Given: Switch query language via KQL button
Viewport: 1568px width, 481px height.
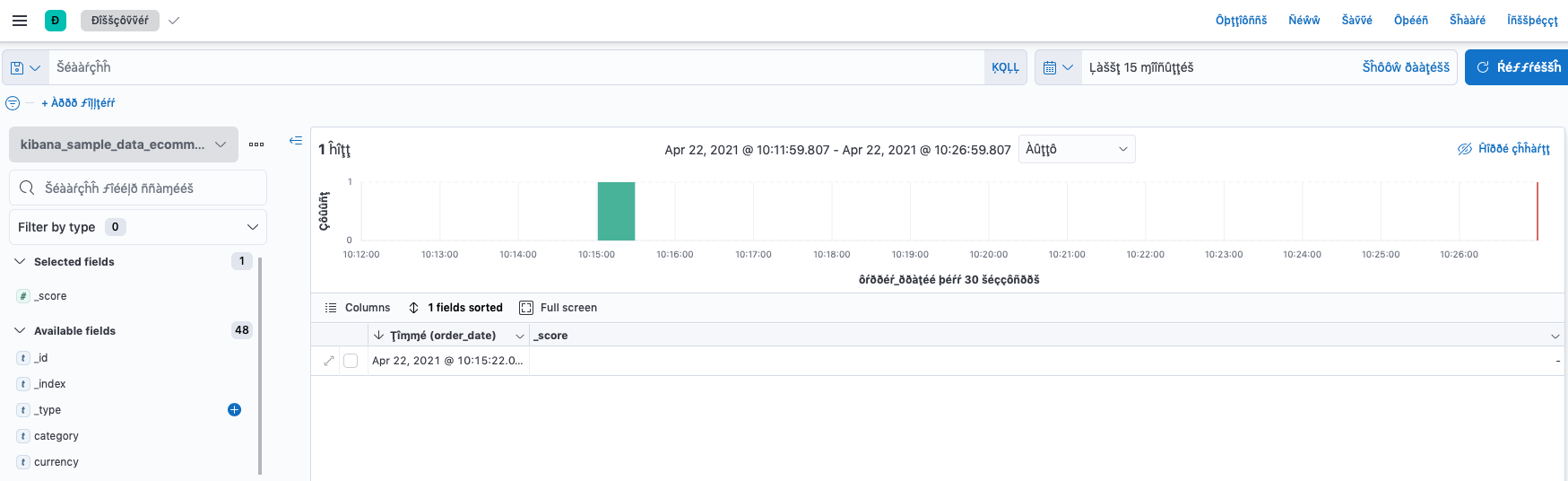Looking at the screenshot, I should coord(1005,67).
